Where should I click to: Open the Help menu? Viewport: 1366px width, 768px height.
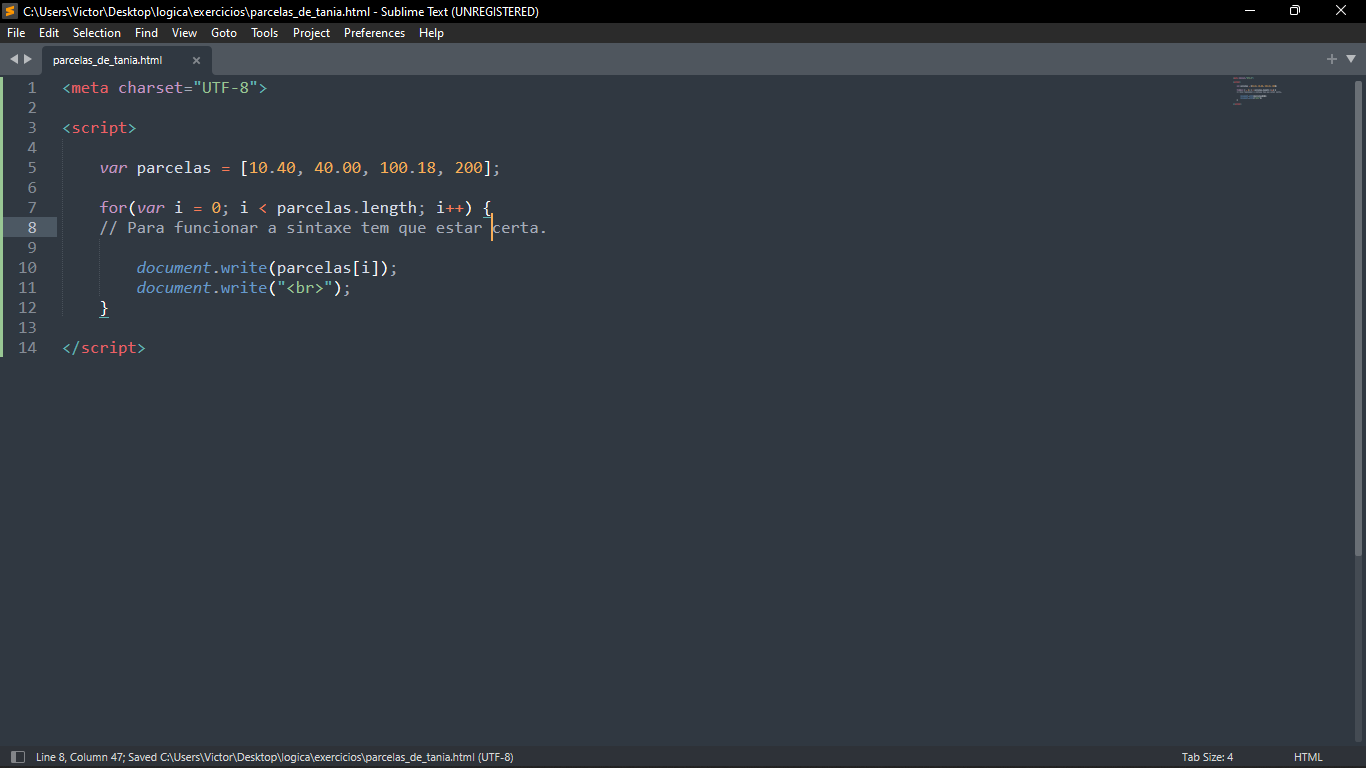pyautogui.click(x=431, y=33)
